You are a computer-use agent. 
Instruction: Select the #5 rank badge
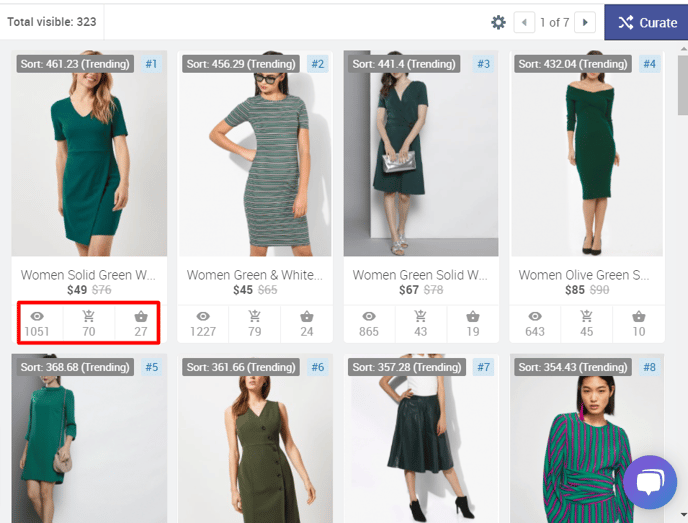(151, 367)
